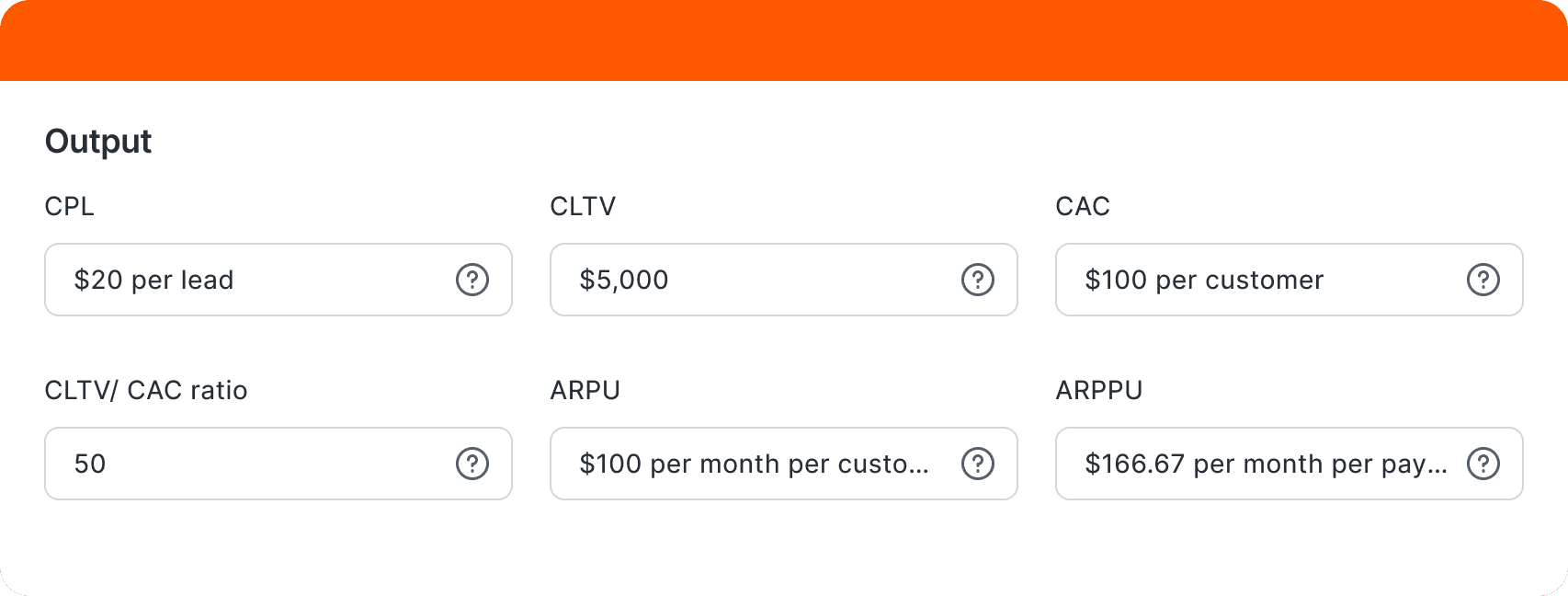This screenshot has height=596, width=1568.
Task: Show help for CLTV/ CAC ratio
Action: point(472,464)
